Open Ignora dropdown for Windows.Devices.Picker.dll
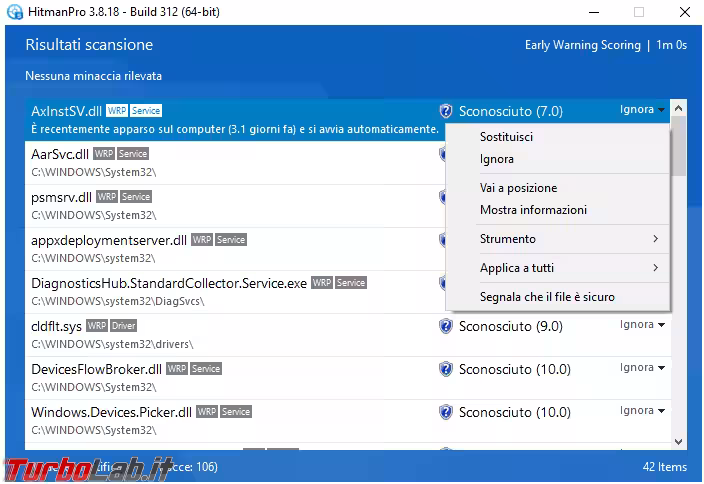The height and width of the screenshot is (484, 704). coord(642,411)
